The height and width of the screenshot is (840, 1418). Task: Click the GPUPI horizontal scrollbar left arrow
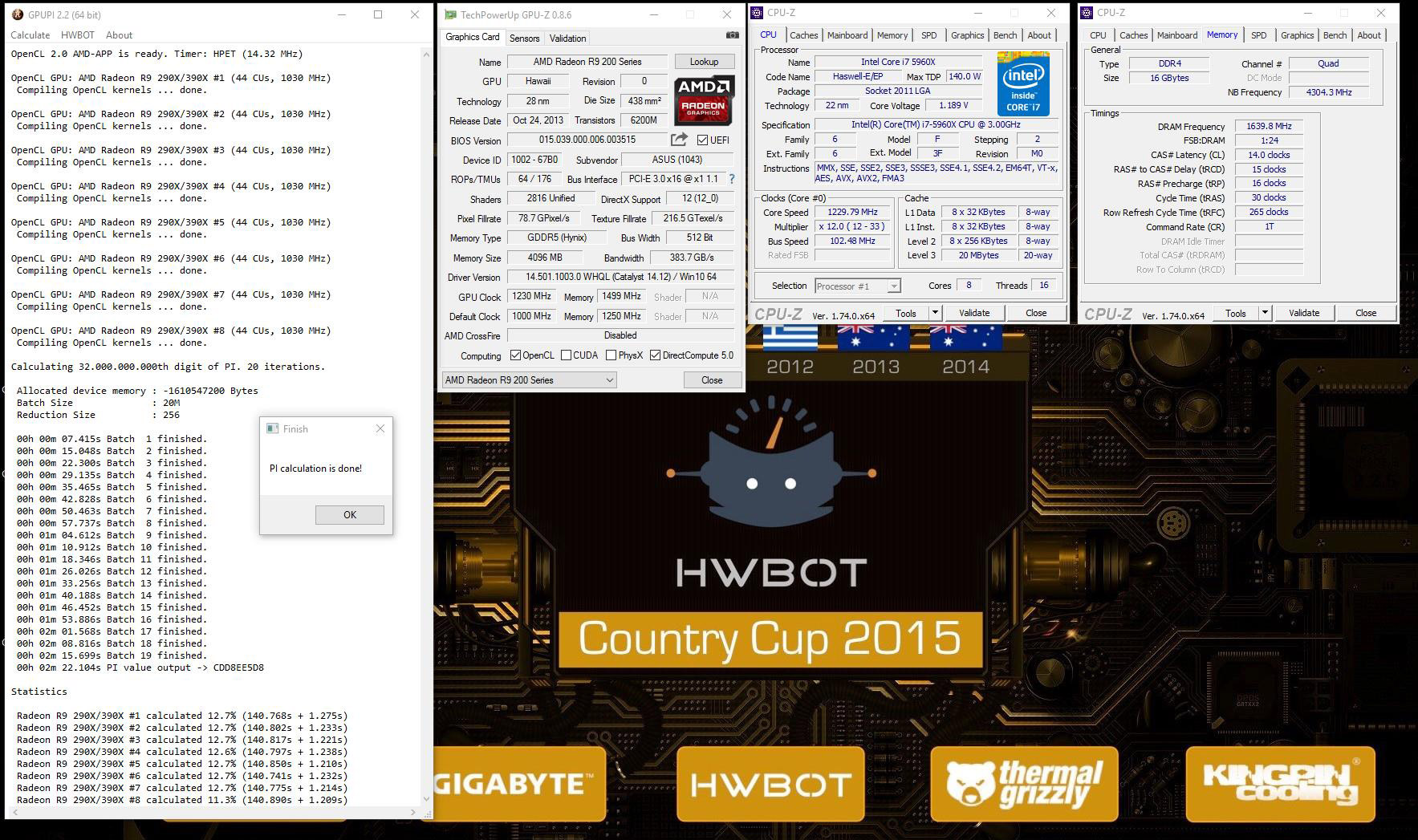click(14, 812)
